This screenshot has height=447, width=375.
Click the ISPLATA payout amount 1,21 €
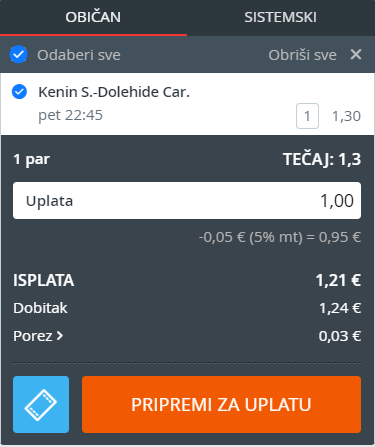tap(338, 280)
